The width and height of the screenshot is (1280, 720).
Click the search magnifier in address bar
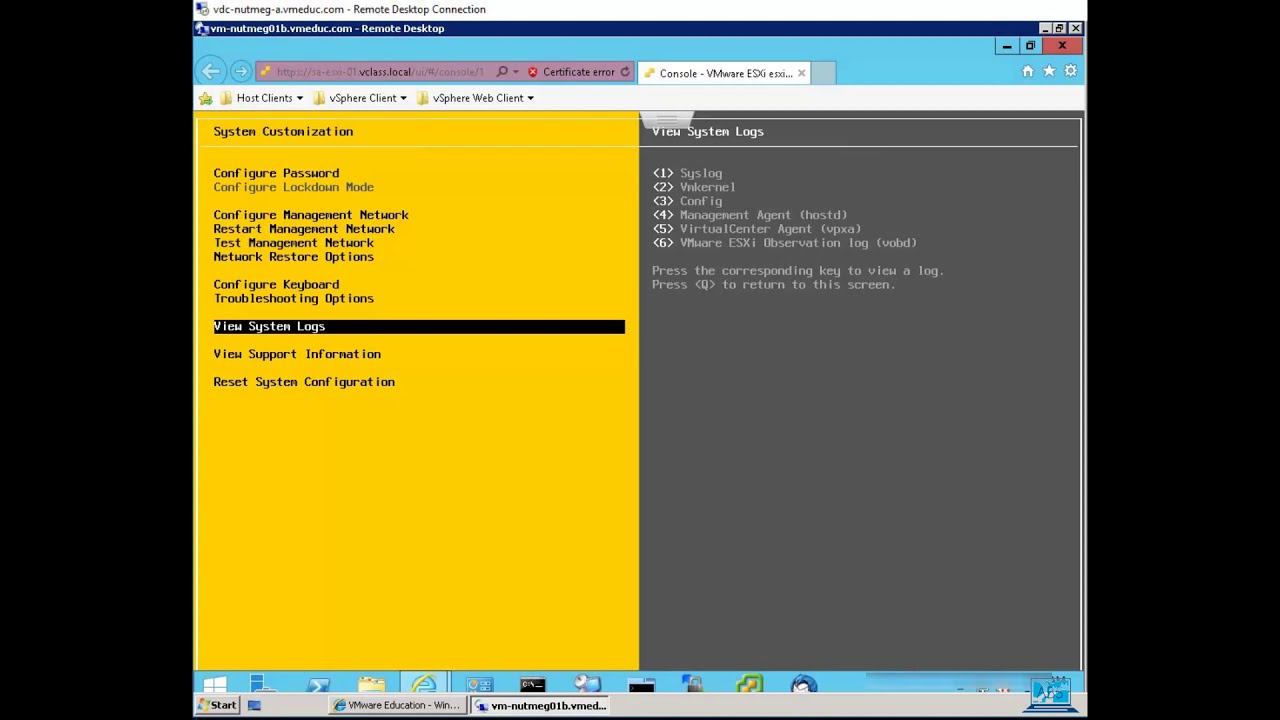[x=502, y=72]
